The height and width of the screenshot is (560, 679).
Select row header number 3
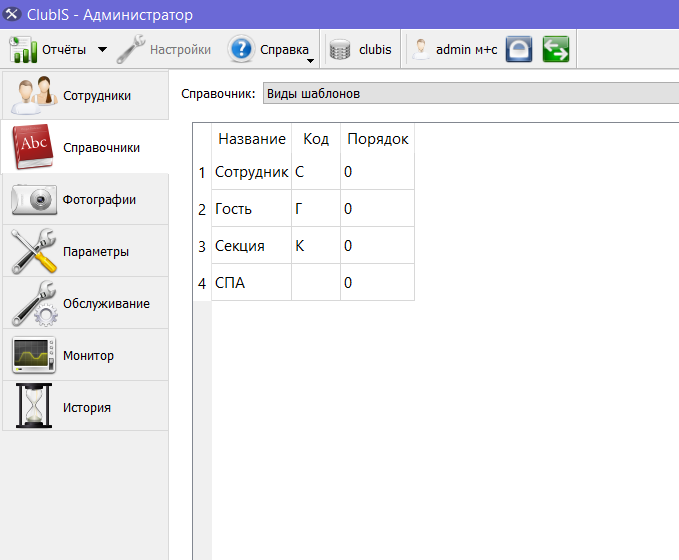point(202,246)
